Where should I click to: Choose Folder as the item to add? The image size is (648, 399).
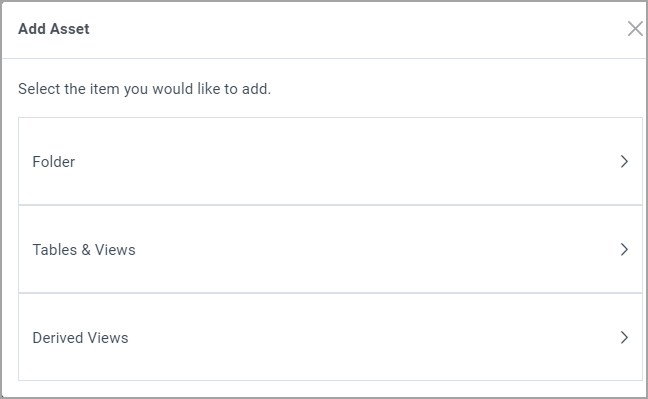330,161
